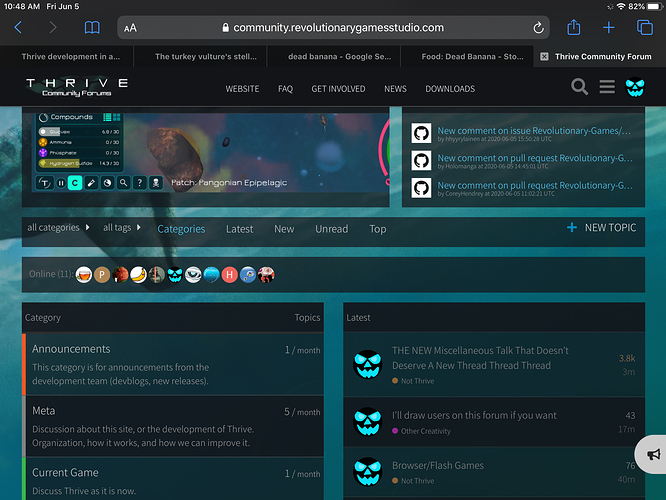Expand the 'all tags' dropdown
This screenshot has height=500, width=666.
(x=121, y=228)
